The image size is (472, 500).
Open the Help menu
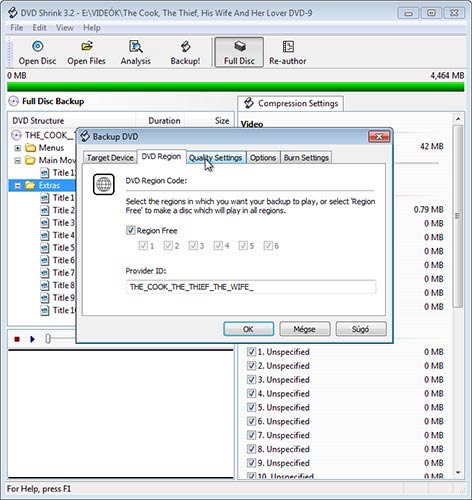click(x=92, y=28)
